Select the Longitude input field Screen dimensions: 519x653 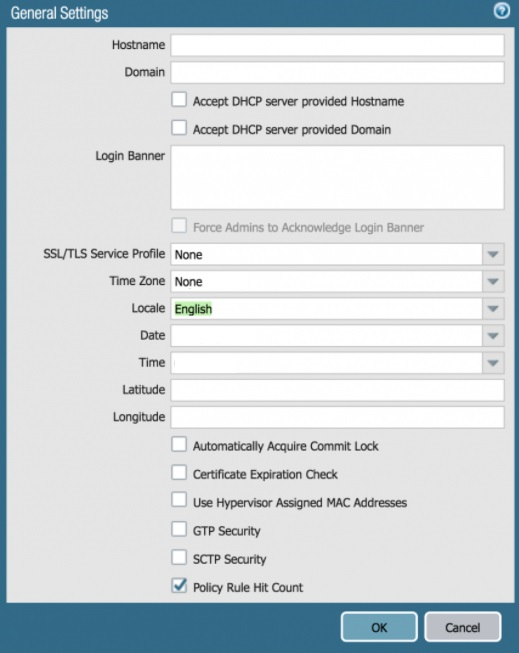click(337, 417)
